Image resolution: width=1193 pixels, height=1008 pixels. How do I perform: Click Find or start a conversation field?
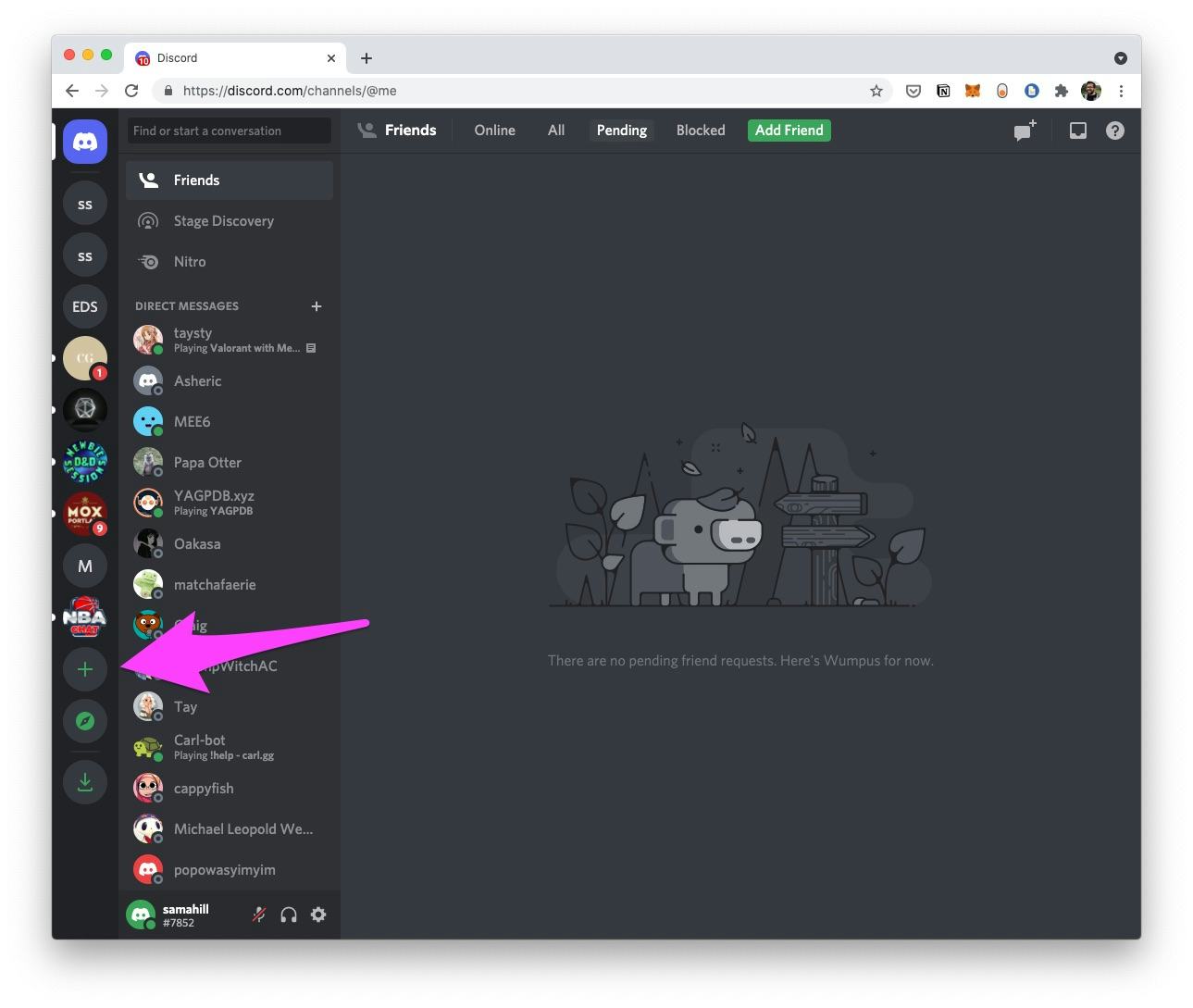click(229, 131)
